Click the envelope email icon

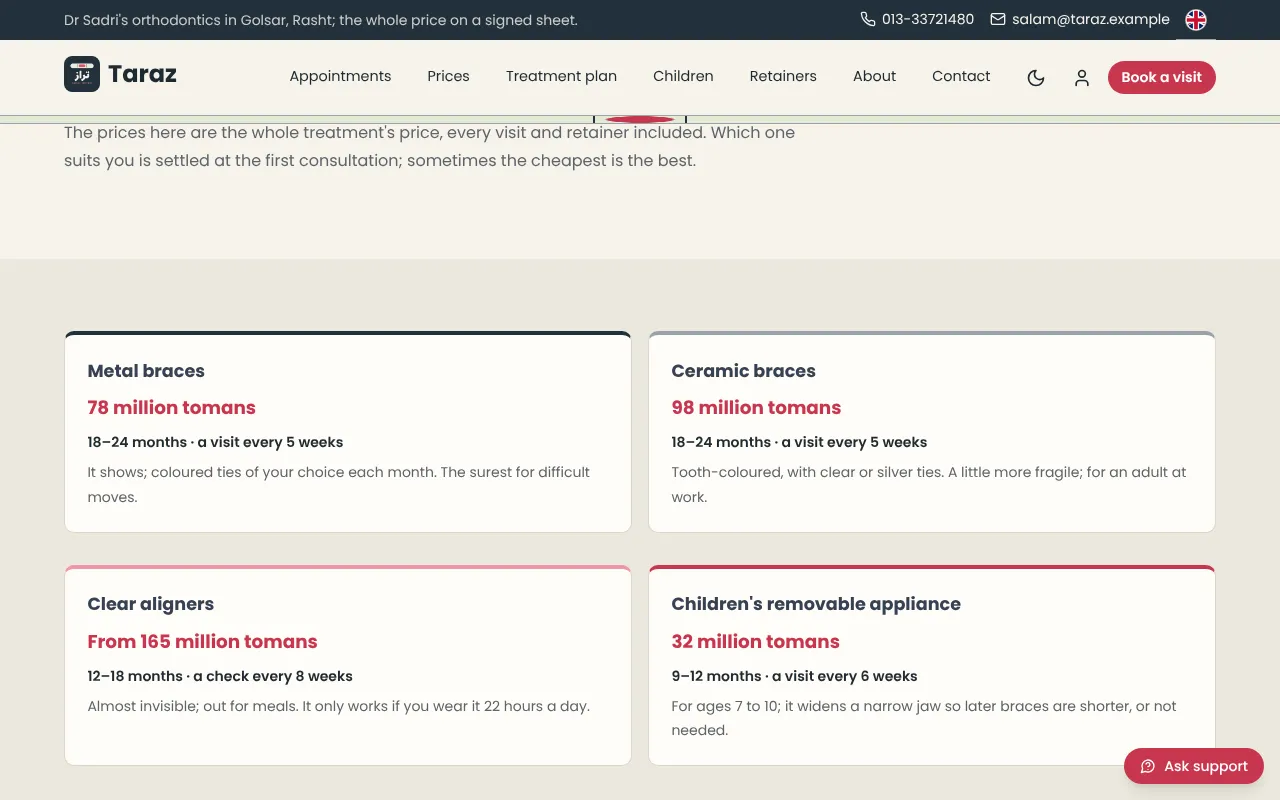(x=998, y=19)
